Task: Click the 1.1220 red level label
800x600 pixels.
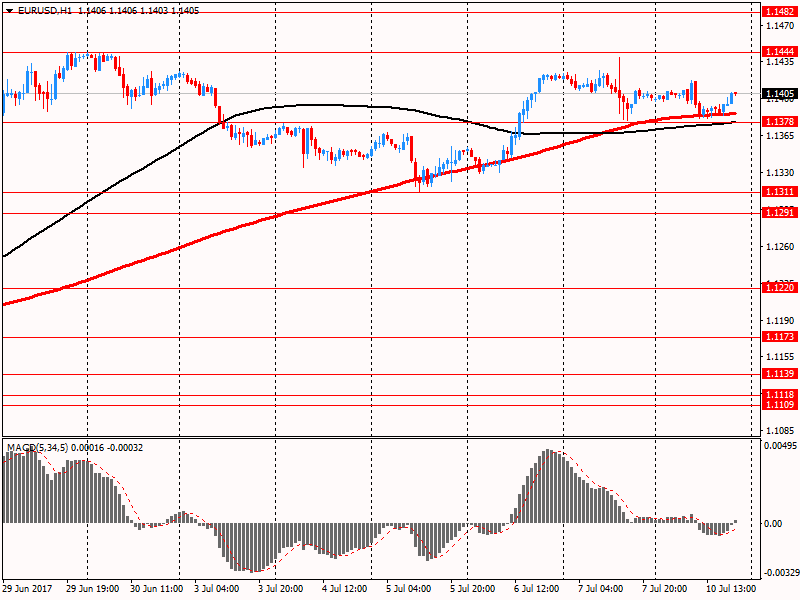Action: coord(780,288)
